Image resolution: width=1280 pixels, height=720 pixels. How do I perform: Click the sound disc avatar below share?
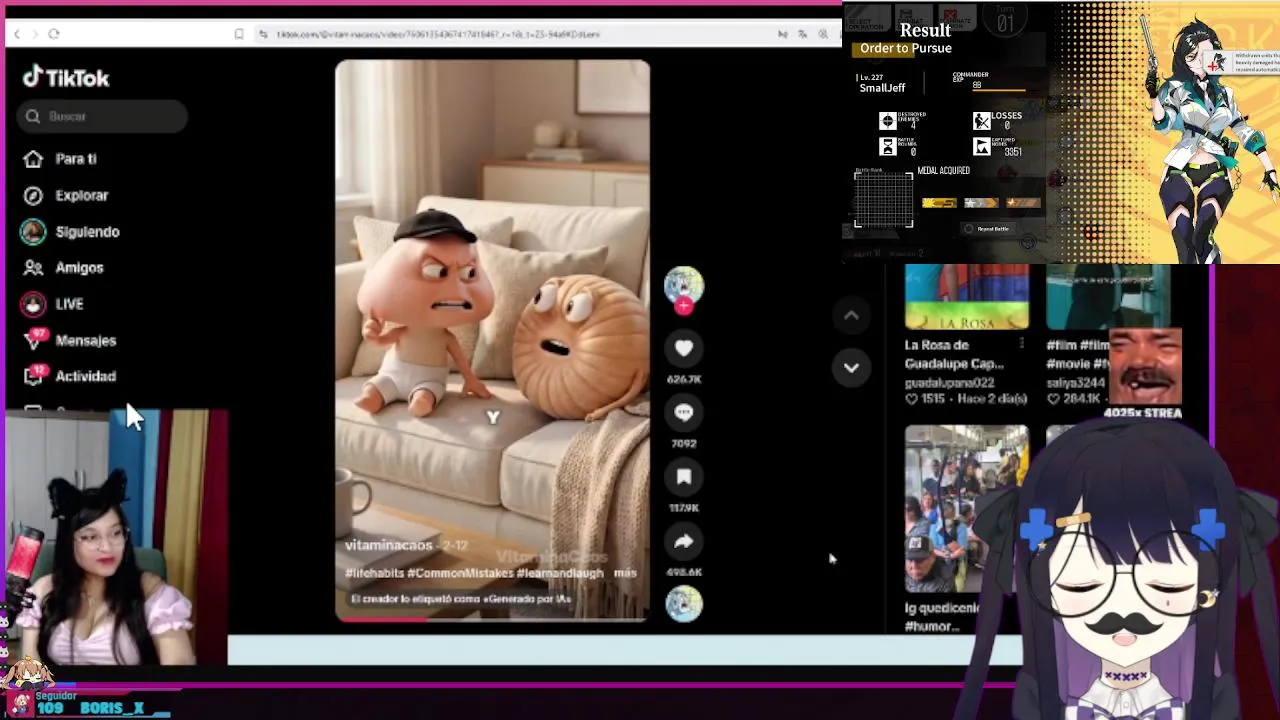point(684,603)
